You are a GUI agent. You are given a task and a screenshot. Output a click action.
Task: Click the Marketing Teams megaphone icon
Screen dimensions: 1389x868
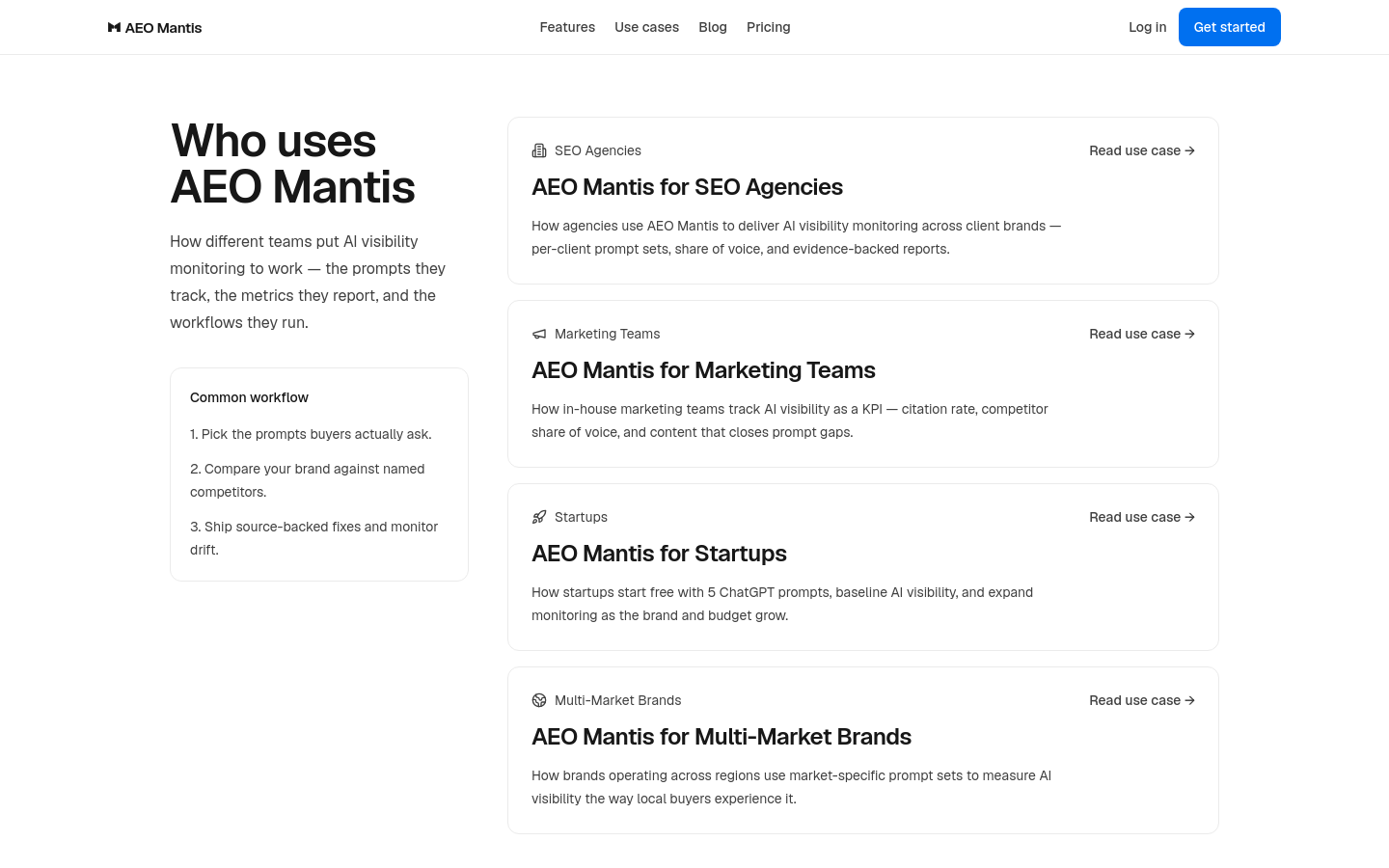pos(539,334)
